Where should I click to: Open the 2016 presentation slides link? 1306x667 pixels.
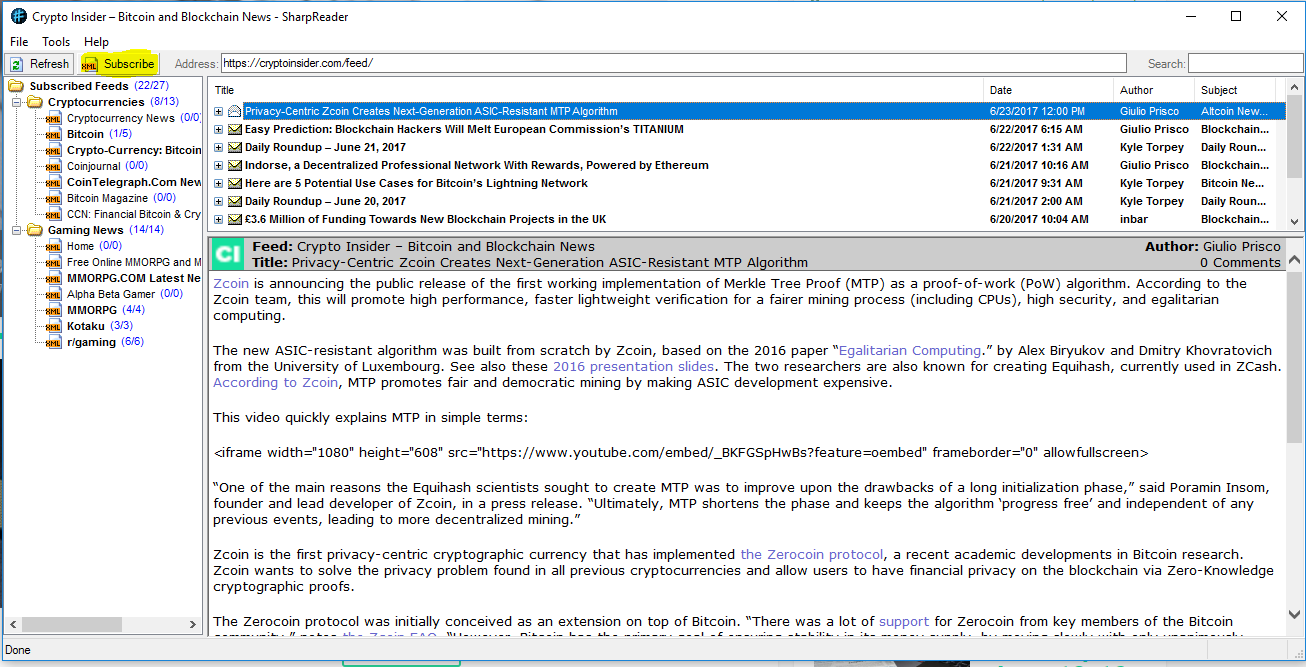633,366
